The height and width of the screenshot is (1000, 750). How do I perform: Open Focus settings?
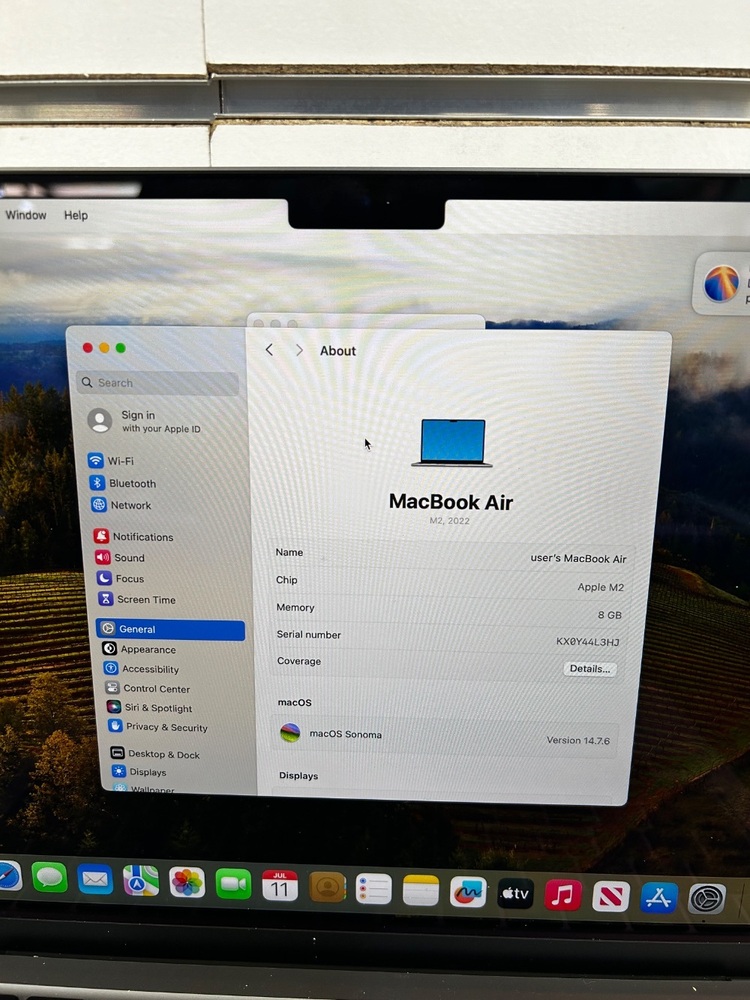120,578
